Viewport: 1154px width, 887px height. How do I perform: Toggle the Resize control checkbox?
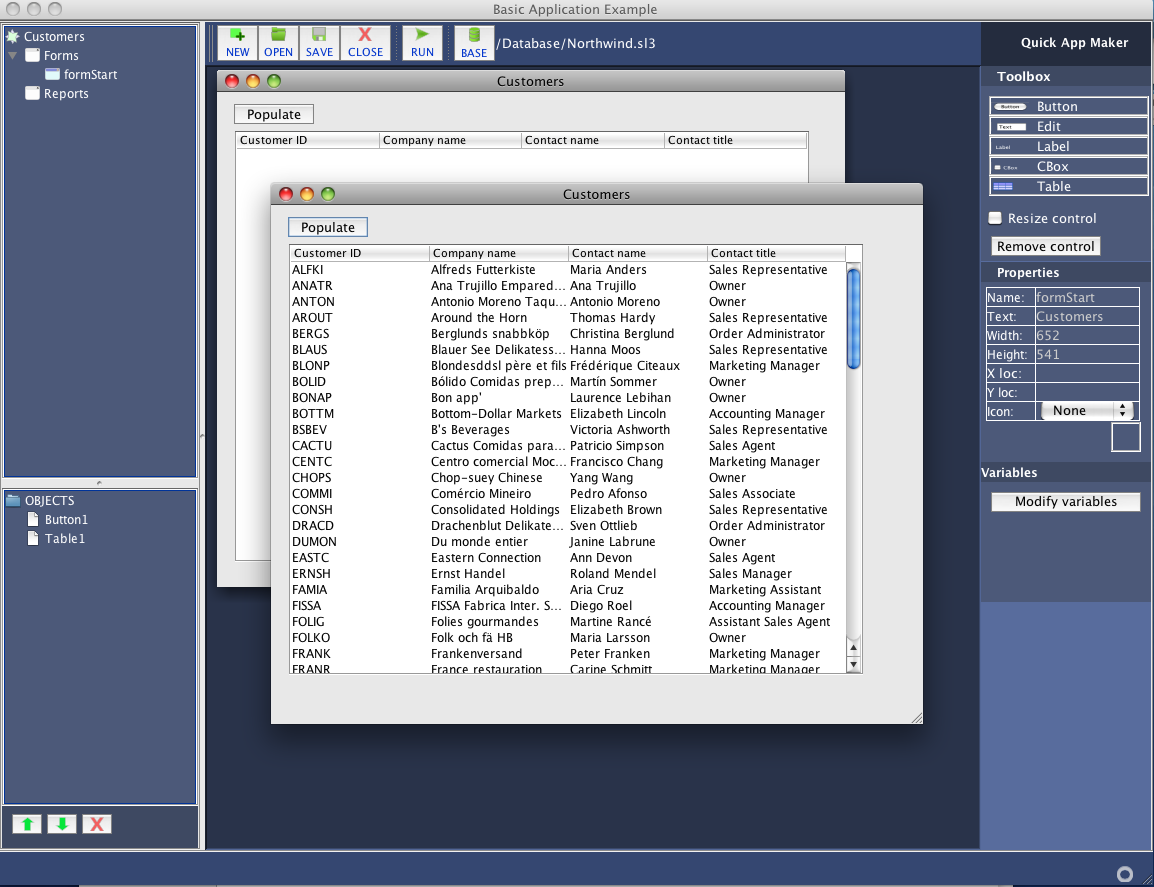(x=995, y=218)
